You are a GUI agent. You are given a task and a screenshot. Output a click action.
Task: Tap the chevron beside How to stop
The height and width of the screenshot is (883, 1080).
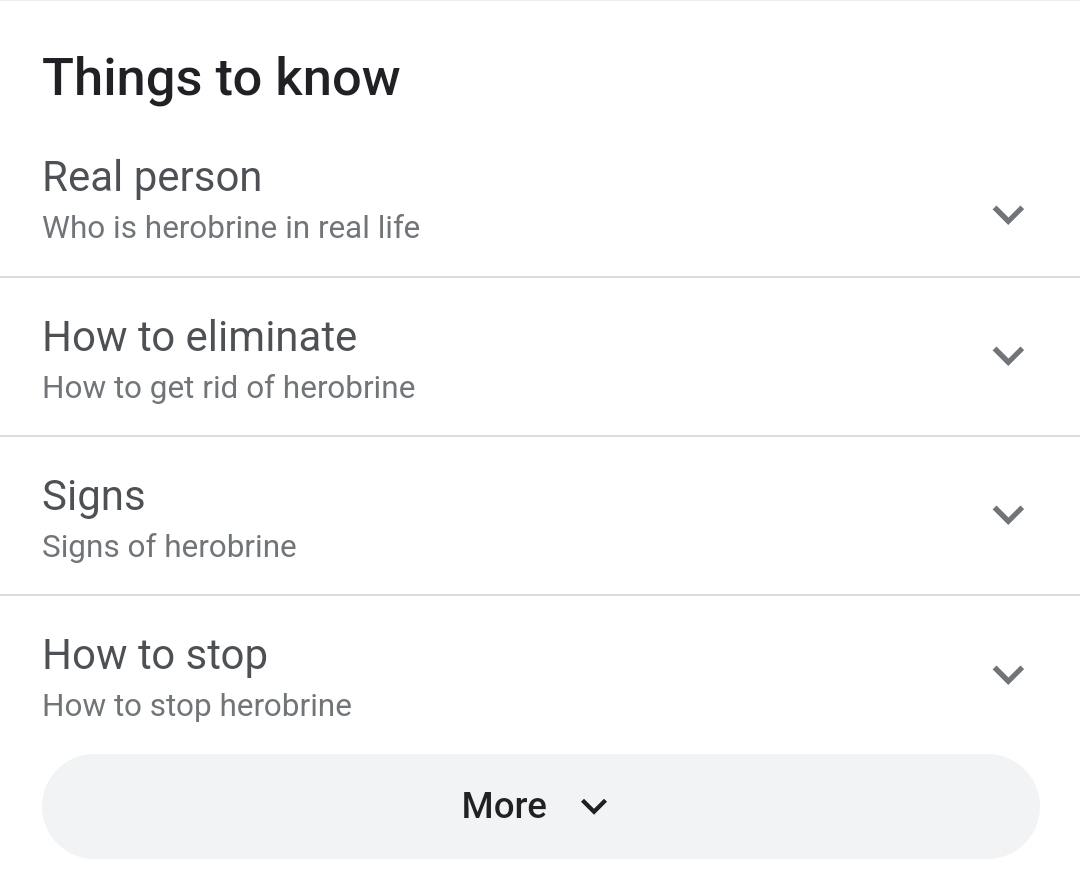1007,675
